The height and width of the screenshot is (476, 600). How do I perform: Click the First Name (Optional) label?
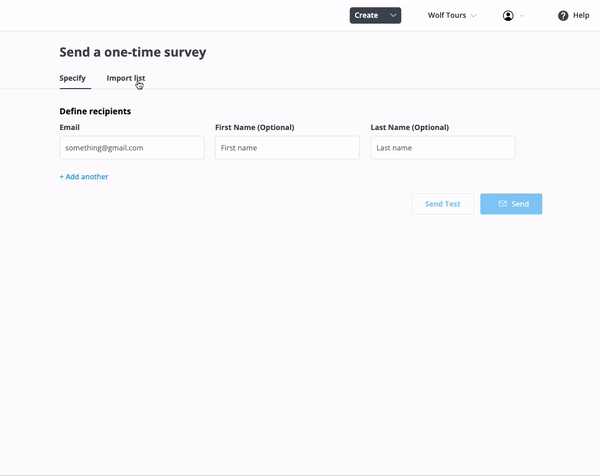pos(255,127)
